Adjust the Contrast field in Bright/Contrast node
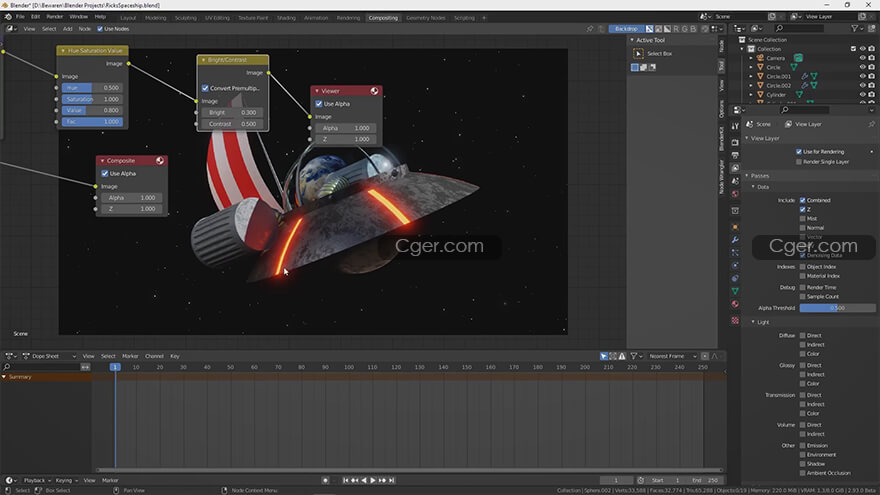 pos(232,124)
